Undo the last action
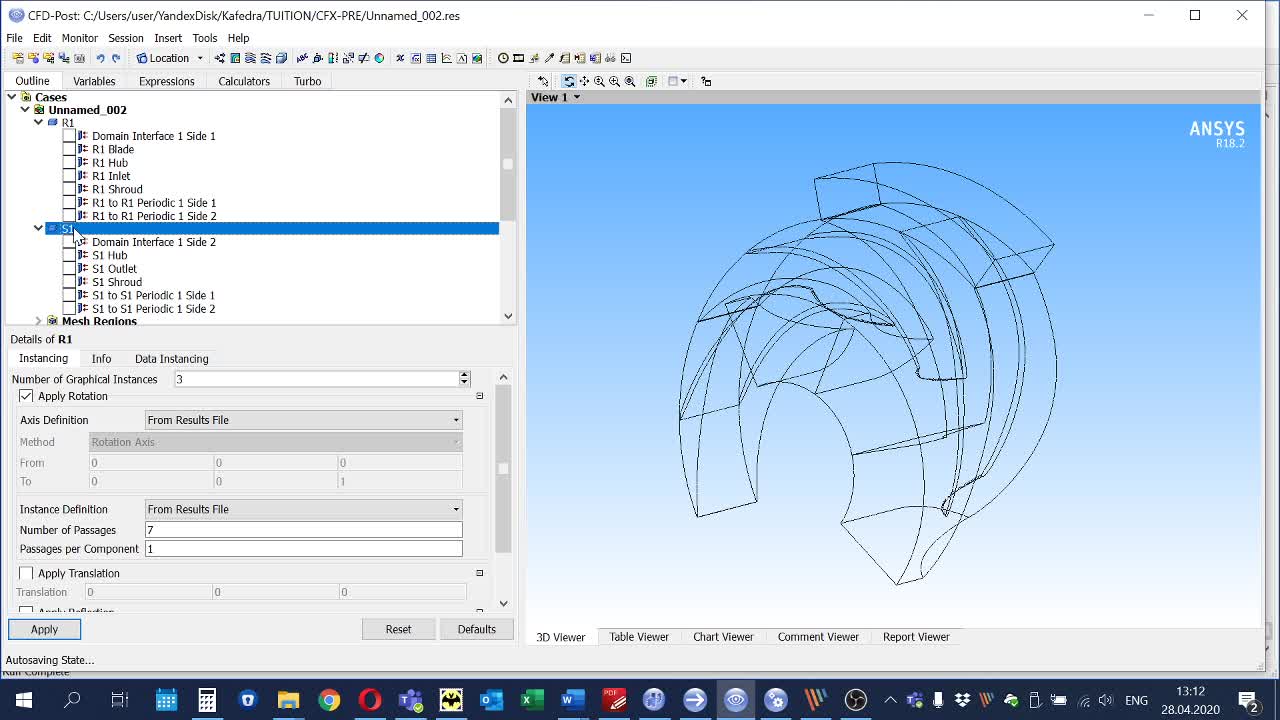This screenshot has height=720, width=1280. click(100, 58)
